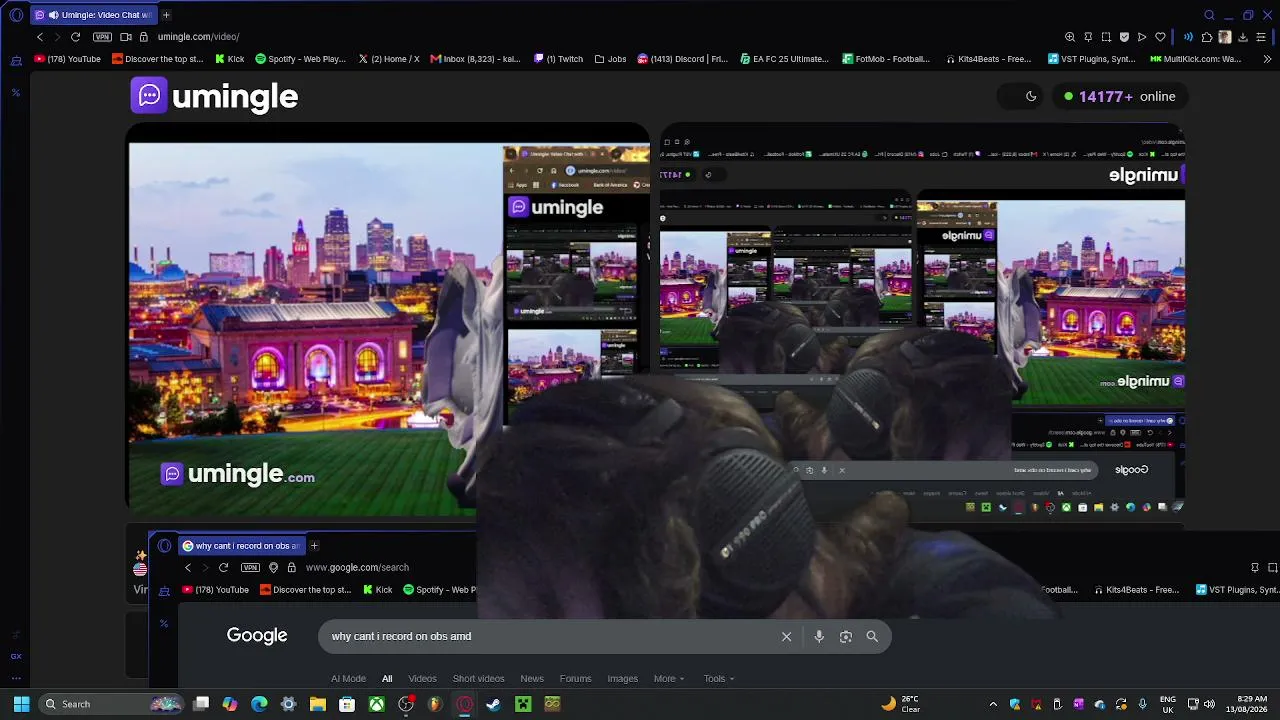This screenshot has height=720, width=1280.
Task: Click the umingle.com/video/ address field
Action: 198,37
